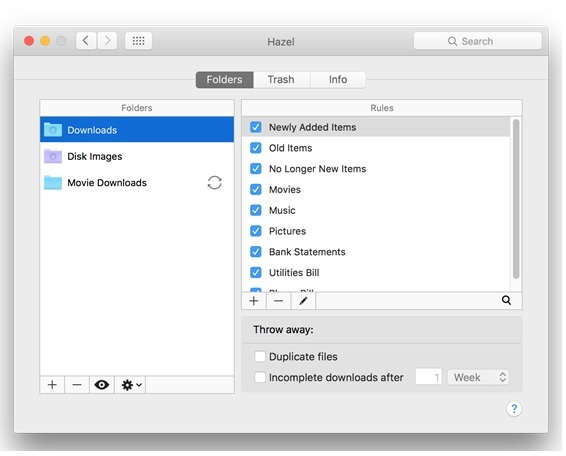Uncheck the Old Items rule
The image size is (566, 456).
[256, 148]
